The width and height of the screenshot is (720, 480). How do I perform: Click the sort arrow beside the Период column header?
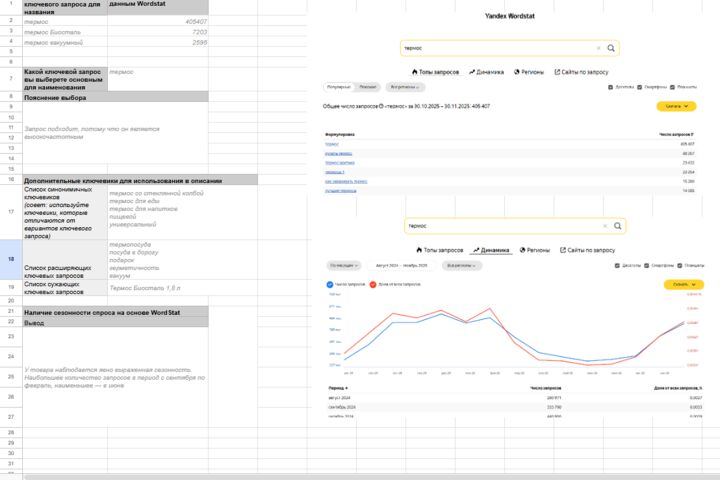click(346, 388)
